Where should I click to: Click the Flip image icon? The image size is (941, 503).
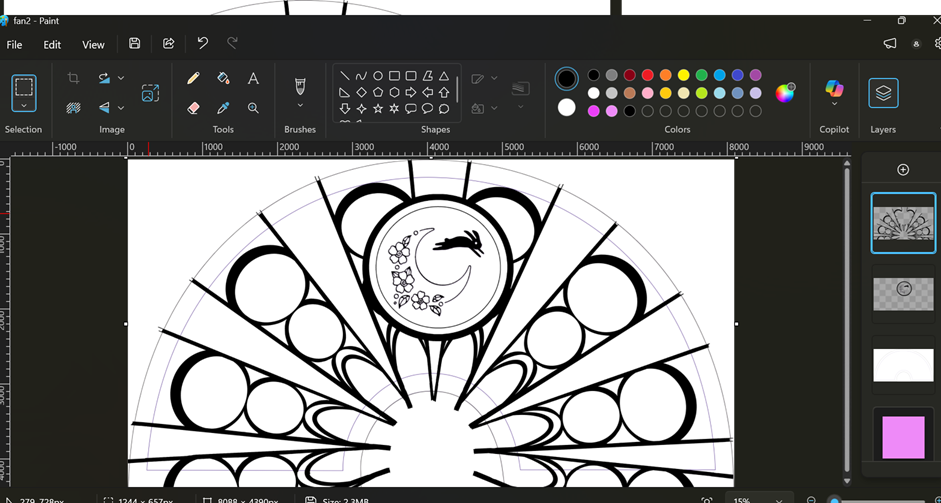pyautogui.click(x=104, y=107)
